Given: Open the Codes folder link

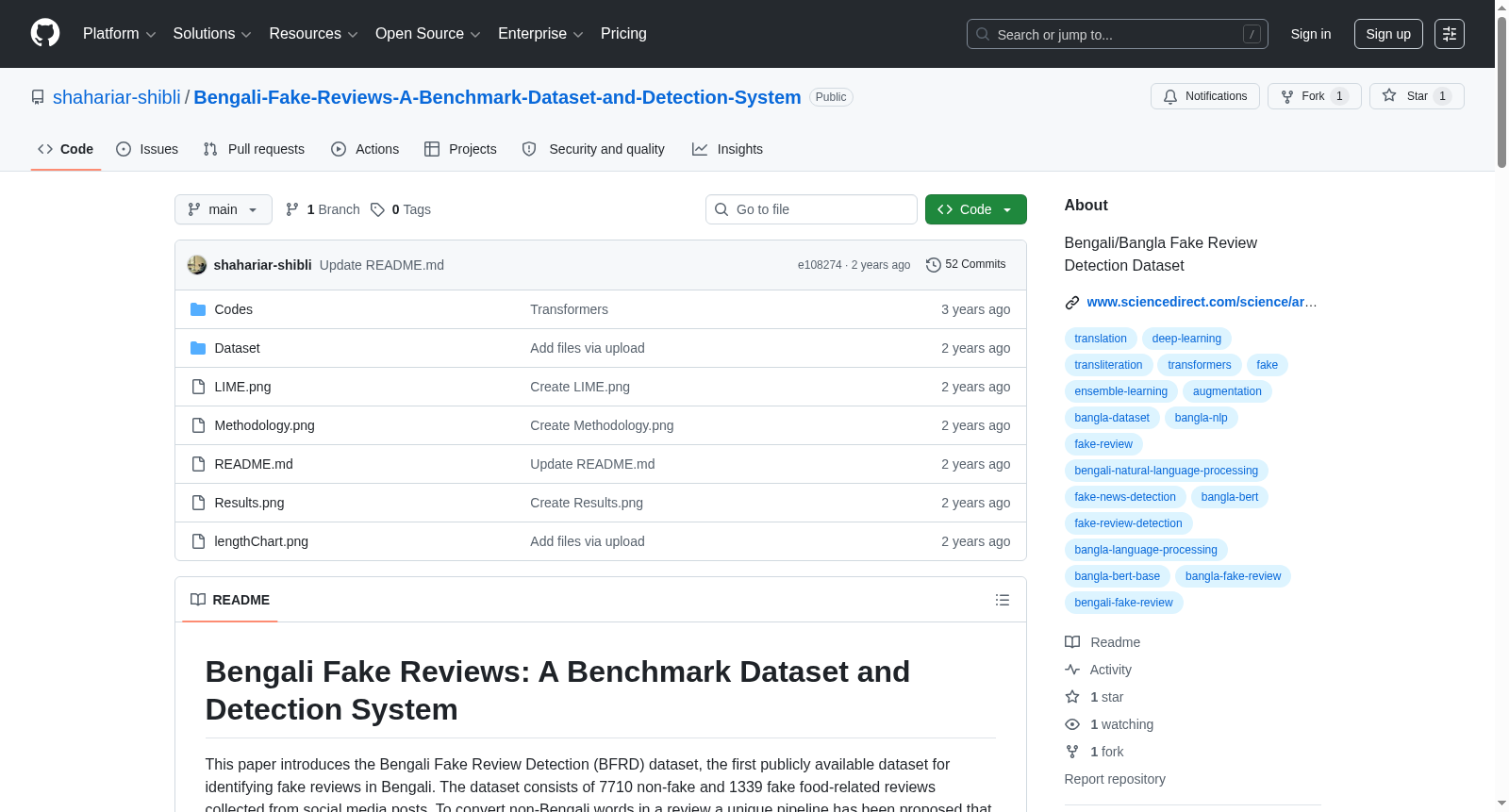Looking at the screenshot, I should point(233,309).
